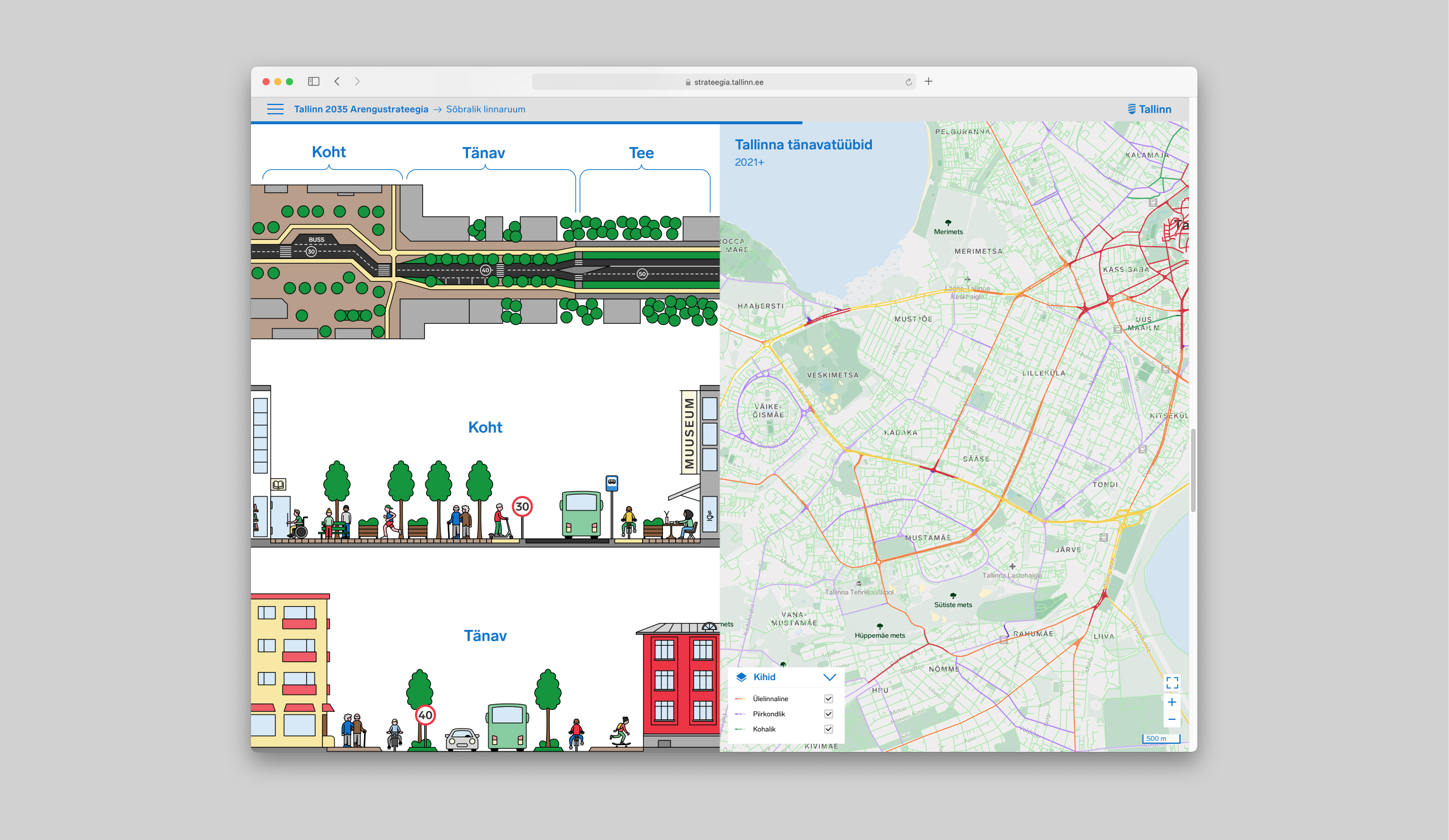Toggle the browser sidebar icon

pos(314,82)
